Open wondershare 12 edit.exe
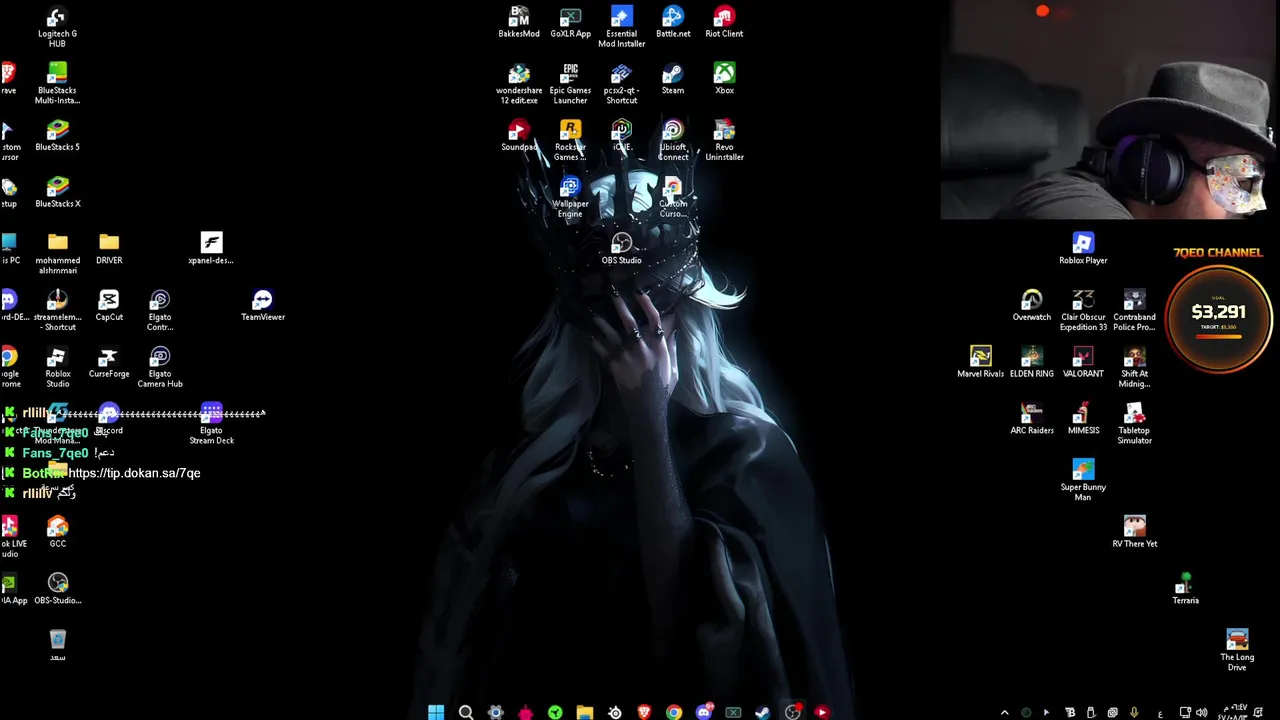The height and width of the screenshot is (720, 1280). click(x=519, y=84)
